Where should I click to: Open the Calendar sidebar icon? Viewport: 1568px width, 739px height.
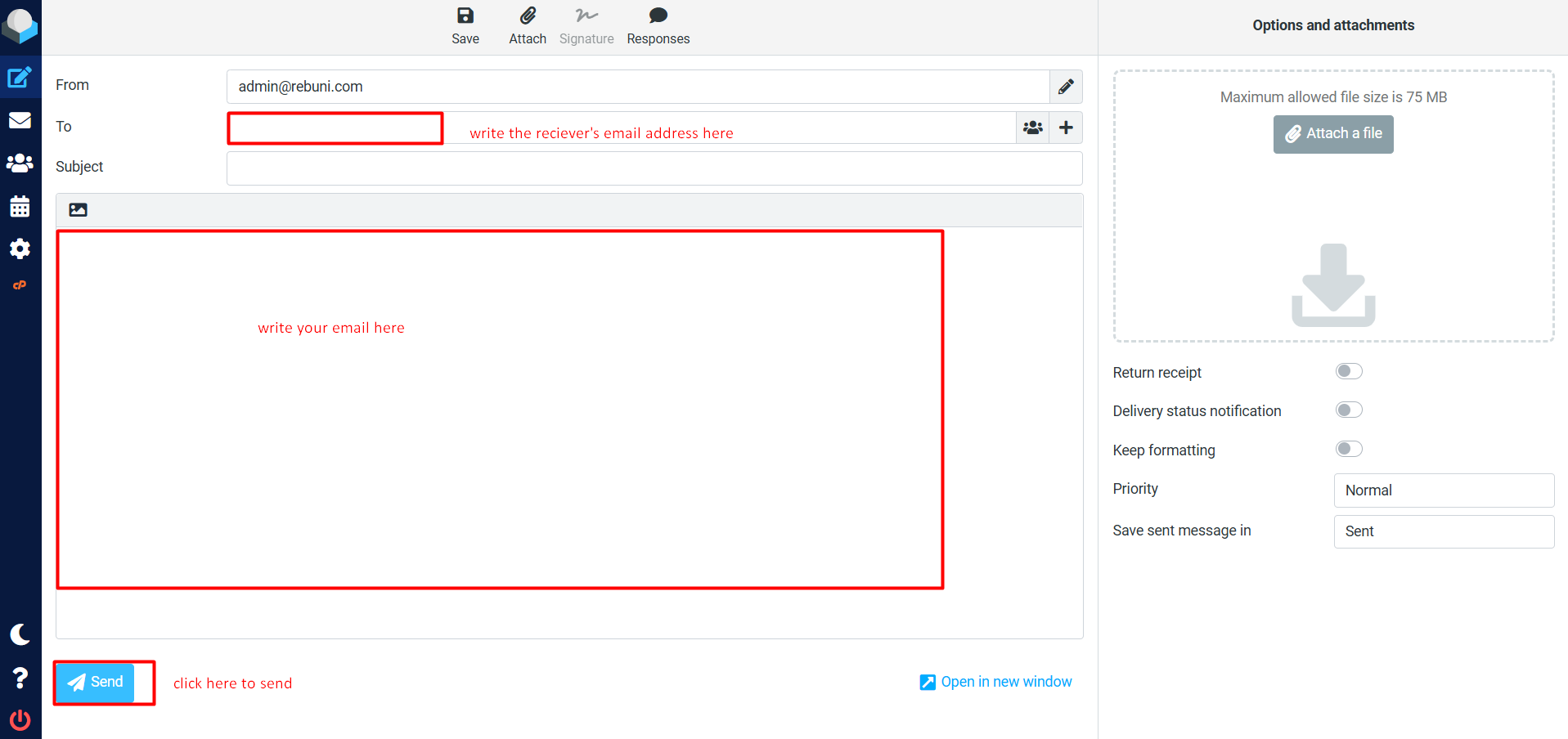pyautogui.click(x=20, y=206)
